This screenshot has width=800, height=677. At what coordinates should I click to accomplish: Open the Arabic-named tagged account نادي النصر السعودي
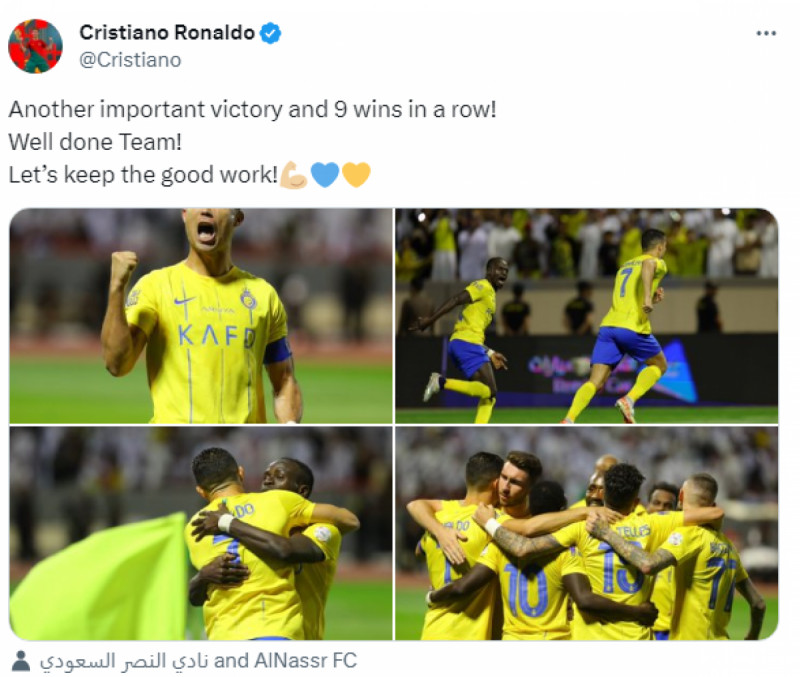coord(124,661)
